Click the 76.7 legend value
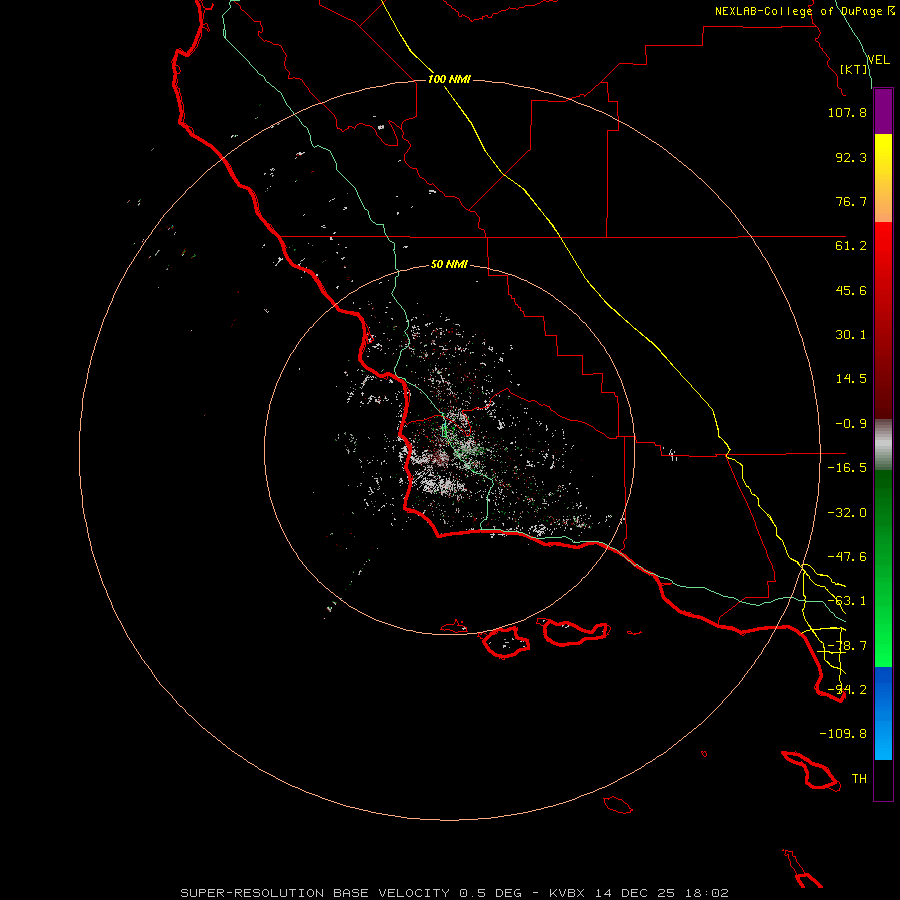 coord(851,201)
